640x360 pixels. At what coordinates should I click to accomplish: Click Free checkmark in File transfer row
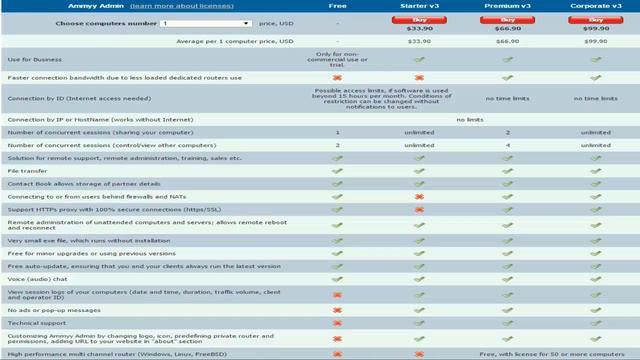coord(337,171)
